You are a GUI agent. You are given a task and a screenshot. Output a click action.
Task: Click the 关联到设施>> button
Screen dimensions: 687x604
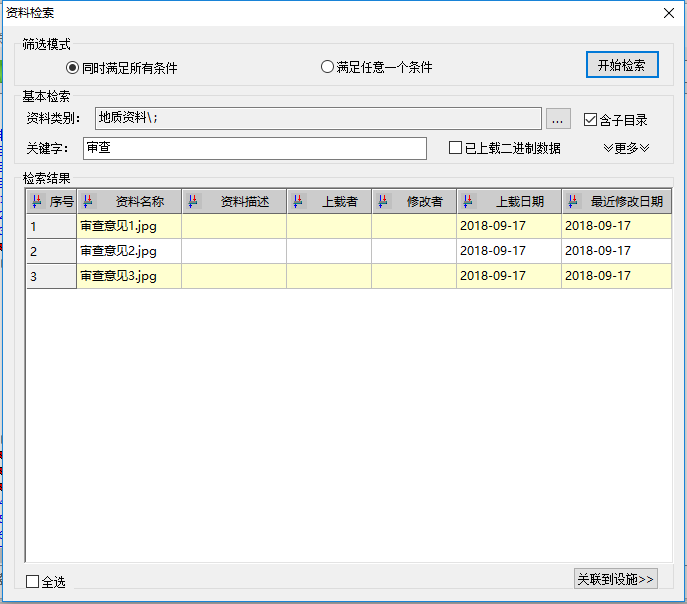pos(616,579)
